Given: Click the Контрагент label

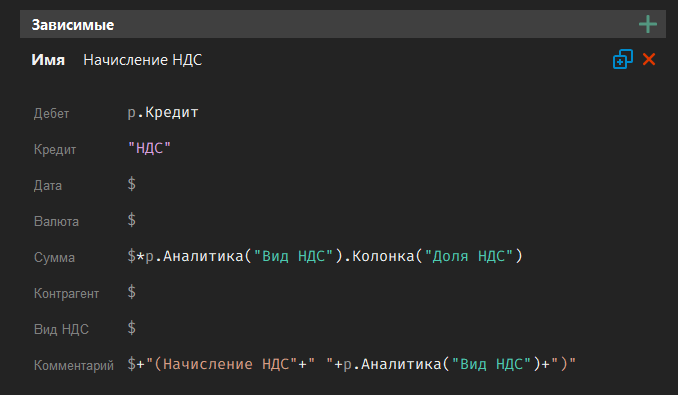Looking at the screenshot, I should [67, 293].
